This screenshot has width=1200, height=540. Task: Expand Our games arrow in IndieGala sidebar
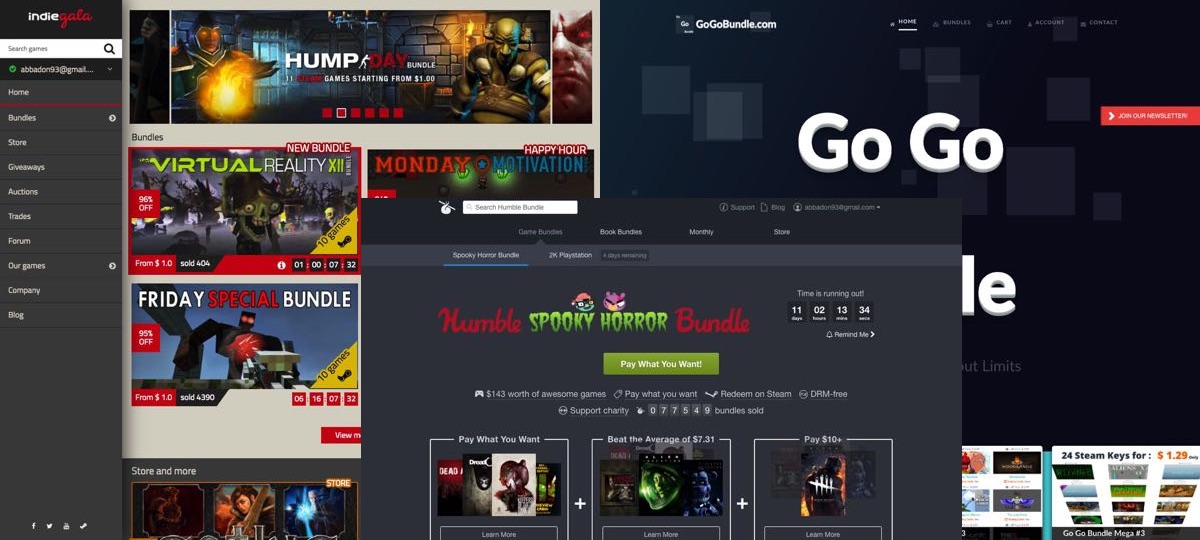[x=112, y=266]
